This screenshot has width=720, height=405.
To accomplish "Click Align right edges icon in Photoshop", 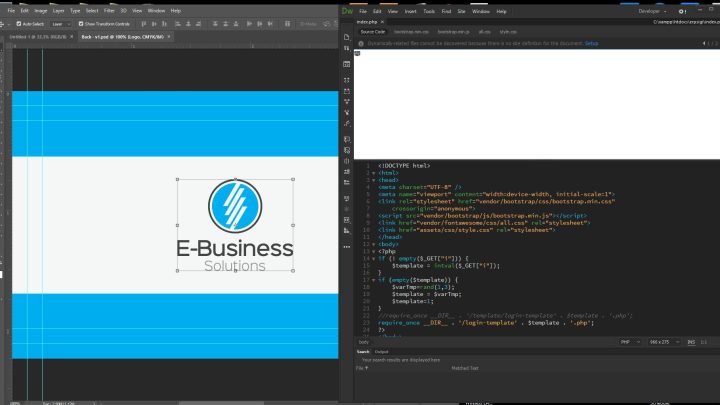I will (x=198, y=24).
